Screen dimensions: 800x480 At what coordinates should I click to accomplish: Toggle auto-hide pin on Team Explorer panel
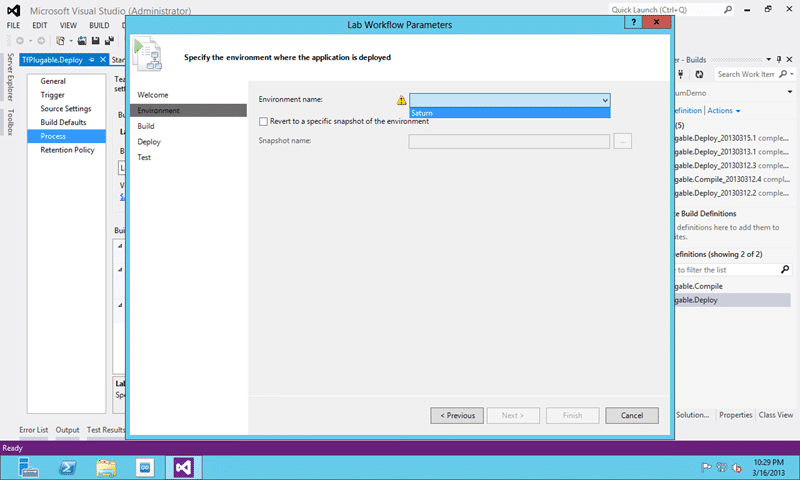point(779,60)
